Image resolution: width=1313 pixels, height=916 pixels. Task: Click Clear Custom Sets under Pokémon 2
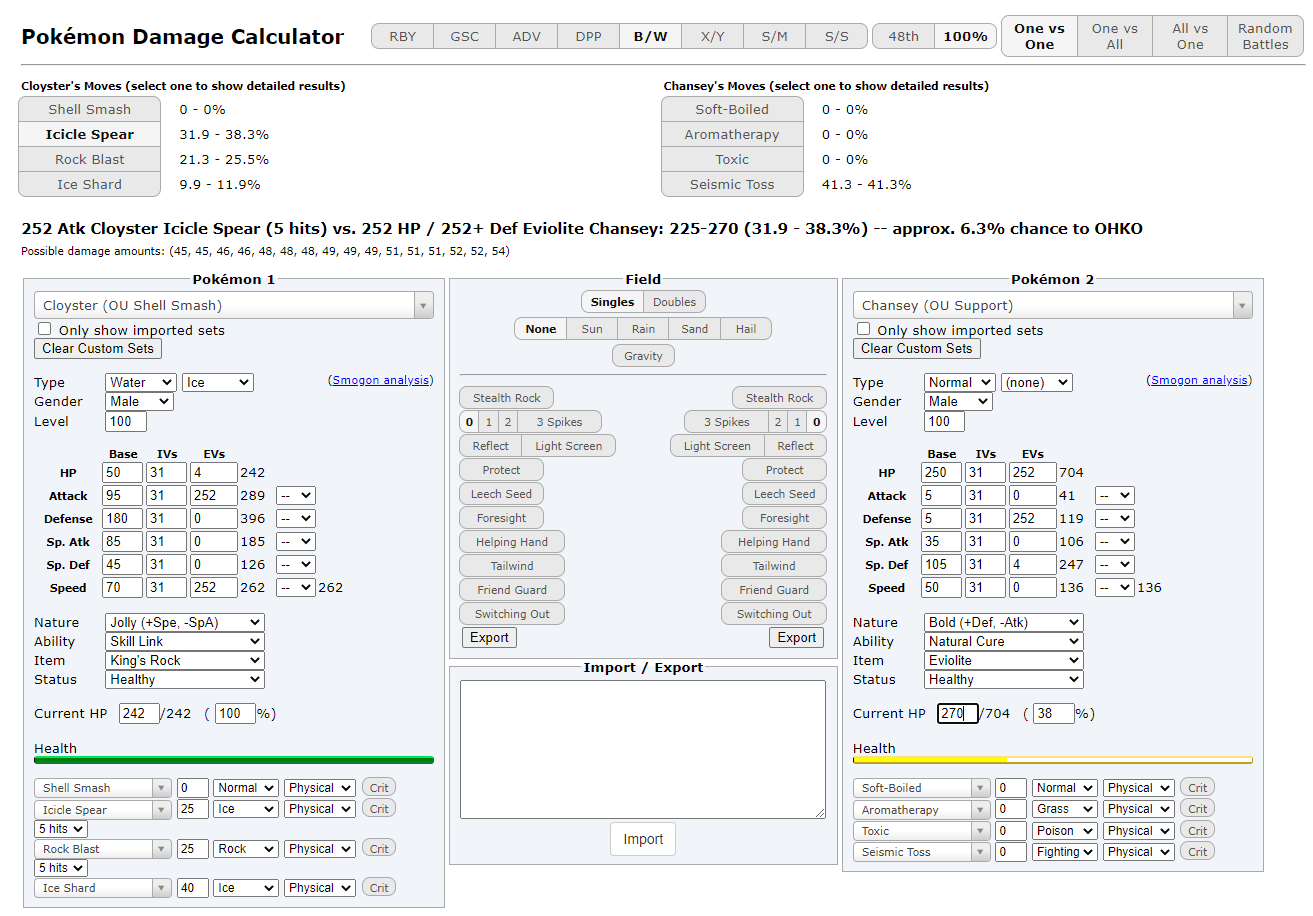[x=917, y=348]
